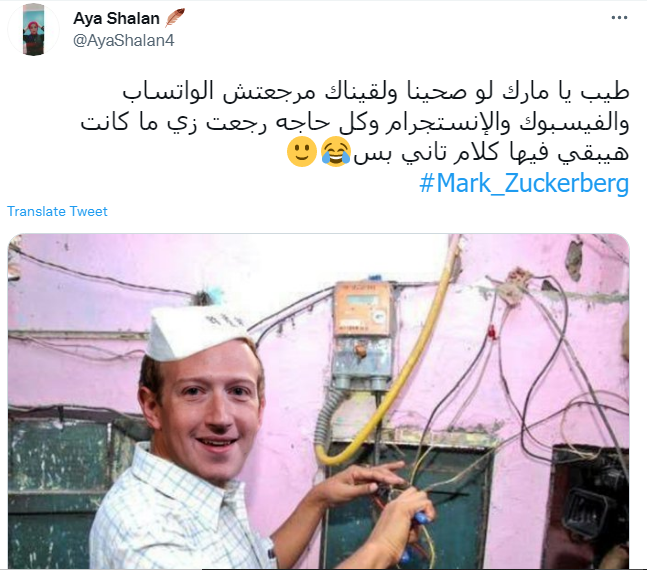Click the Aya Shalan display name
The width and height of the screenshot is (647, 570).
point(116,19)
